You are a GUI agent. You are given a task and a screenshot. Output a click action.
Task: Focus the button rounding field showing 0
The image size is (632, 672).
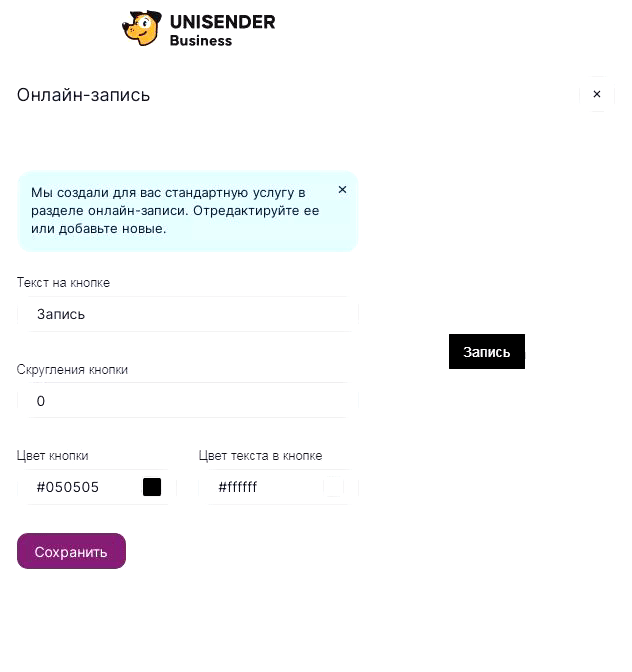(188, 401)
